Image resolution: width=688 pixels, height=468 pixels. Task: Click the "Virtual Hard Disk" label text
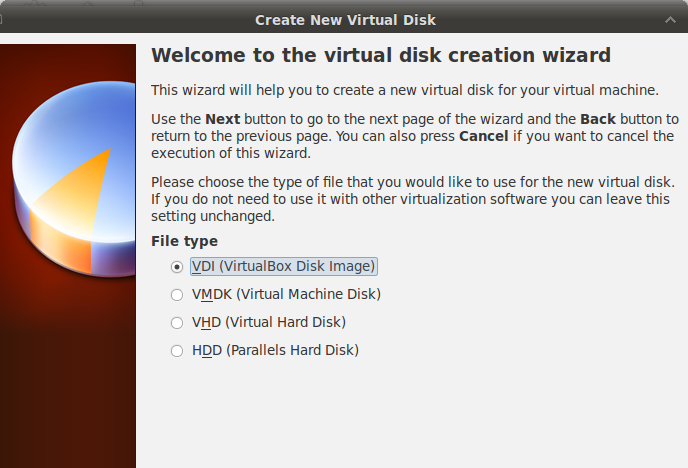point(285,323)
